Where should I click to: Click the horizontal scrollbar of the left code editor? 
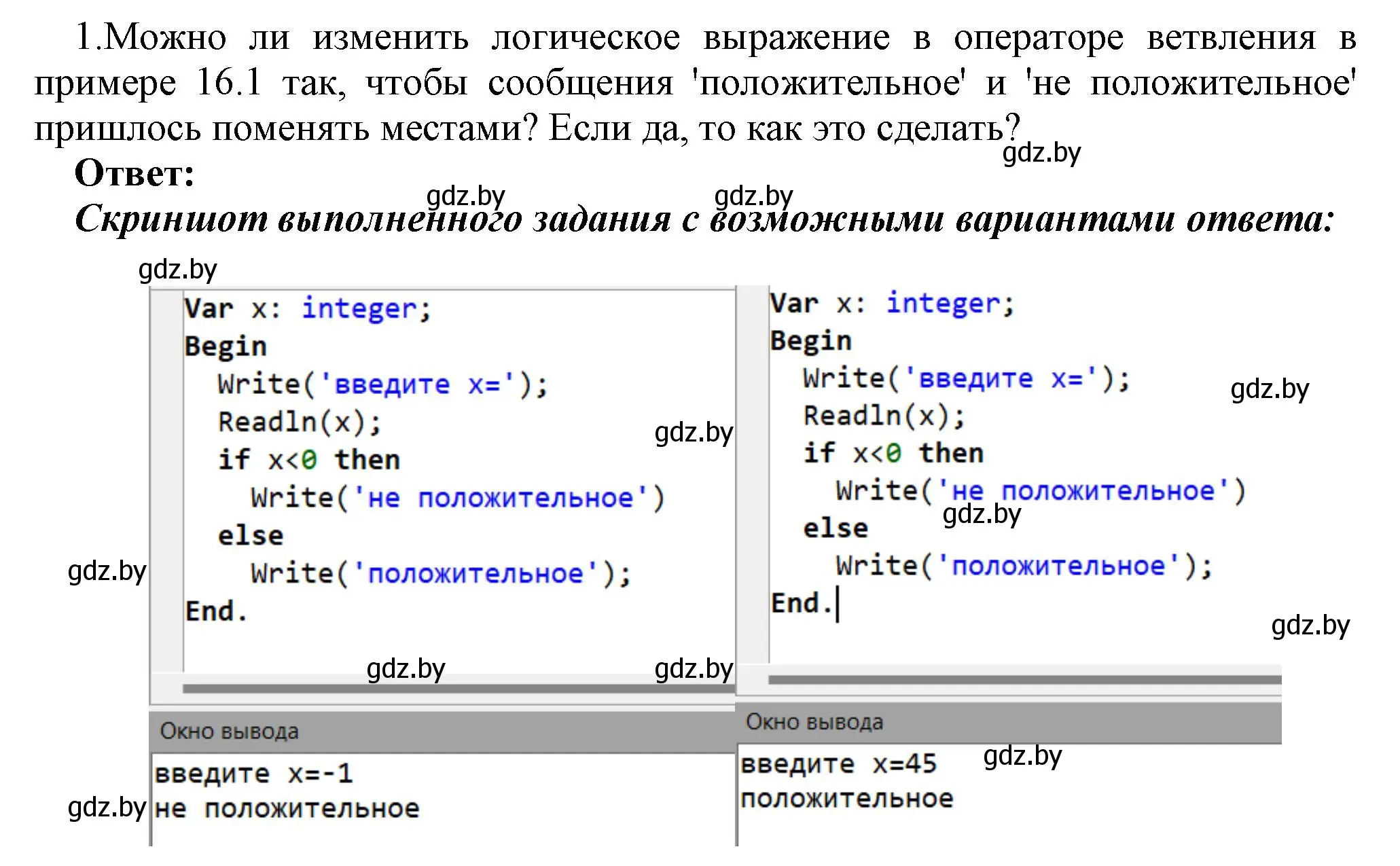coord(459,688)
